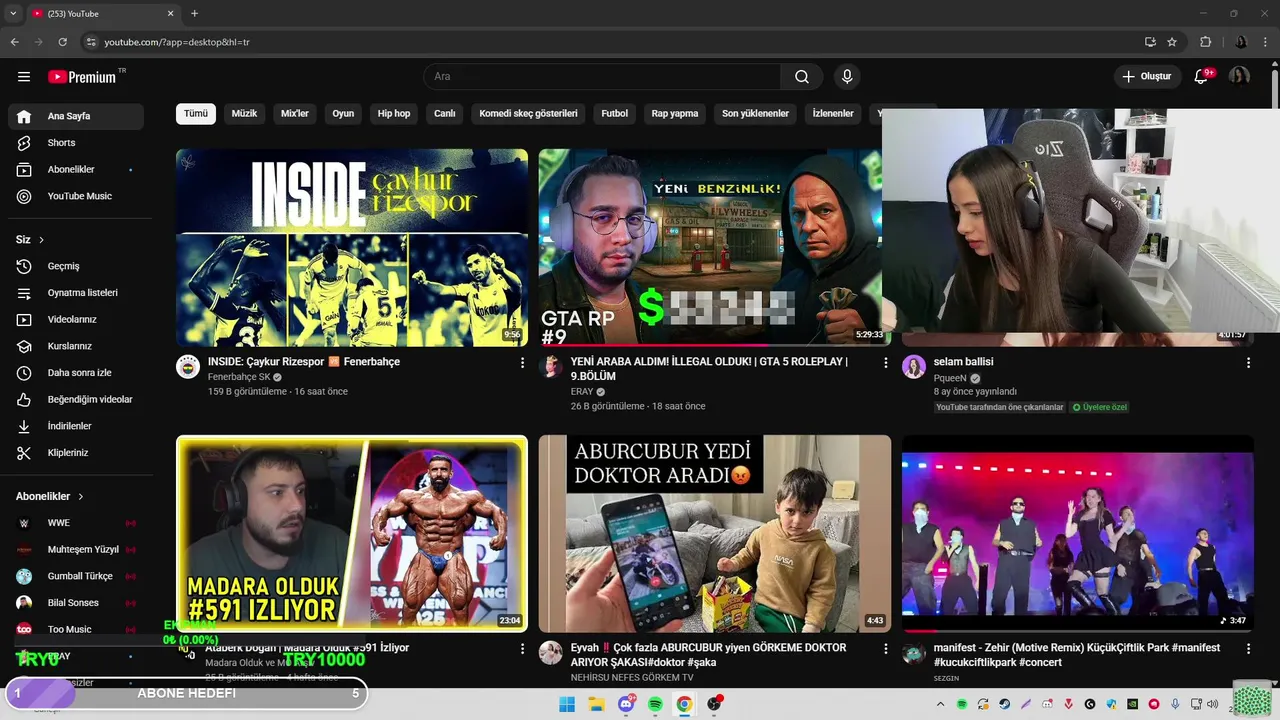Click the Chrome address bar URL
The width and height of the screenshot is (1280, 720).
(x=177, y=42)
